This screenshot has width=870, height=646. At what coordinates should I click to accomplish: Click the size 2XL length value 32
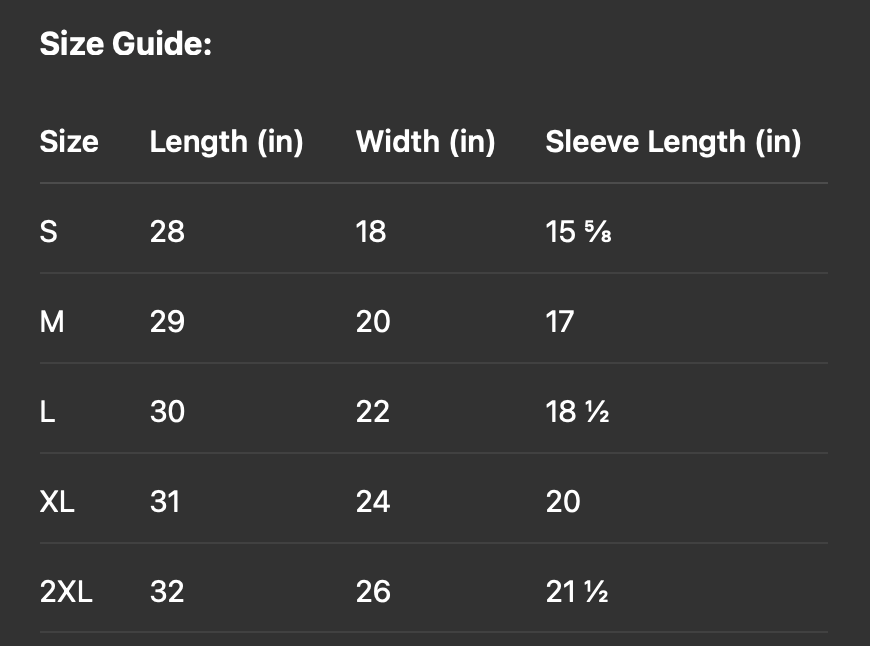(167, 591)
